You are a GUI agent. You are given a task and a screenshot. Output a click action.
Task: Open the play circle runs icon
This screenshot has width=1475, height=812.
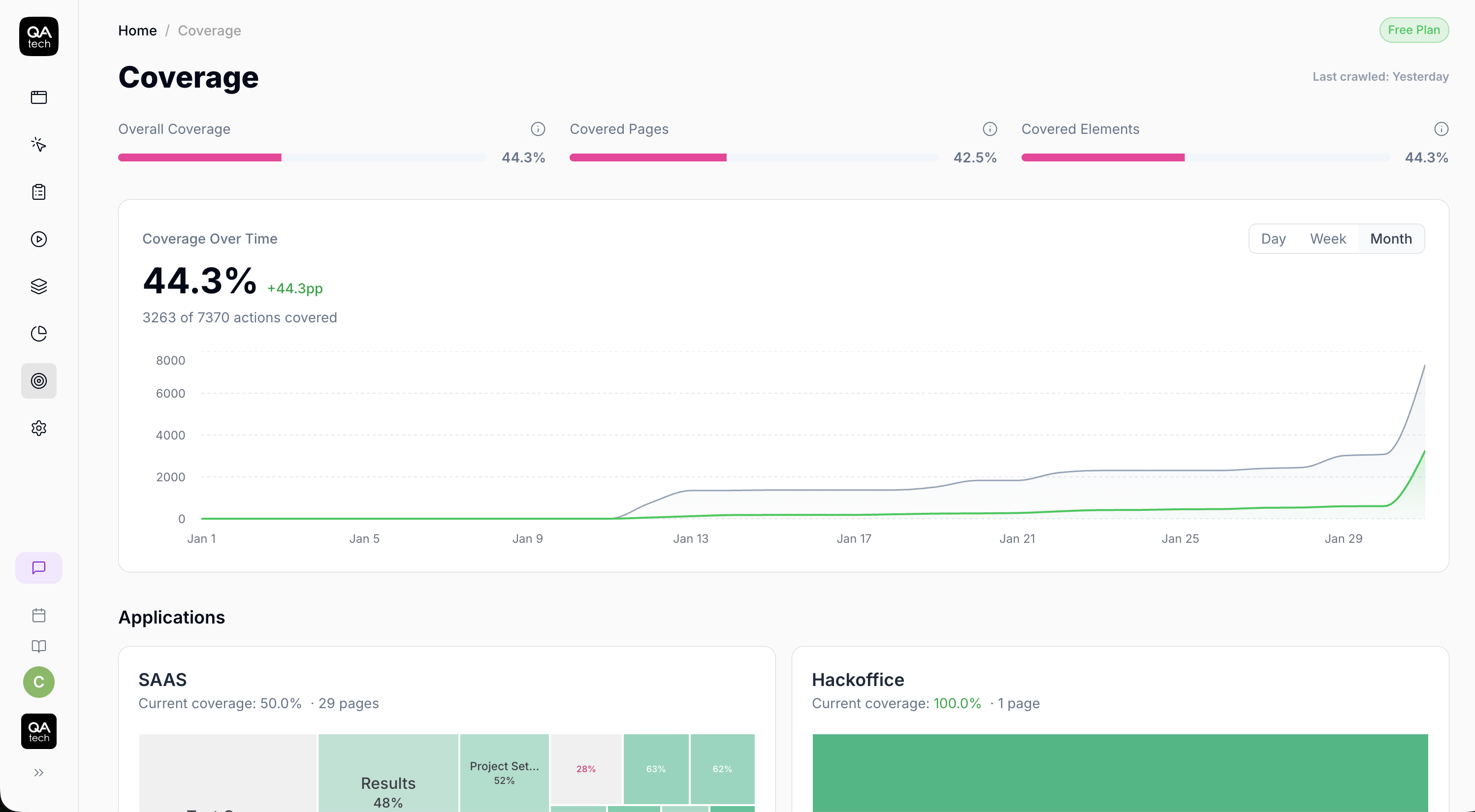point(38,239)
